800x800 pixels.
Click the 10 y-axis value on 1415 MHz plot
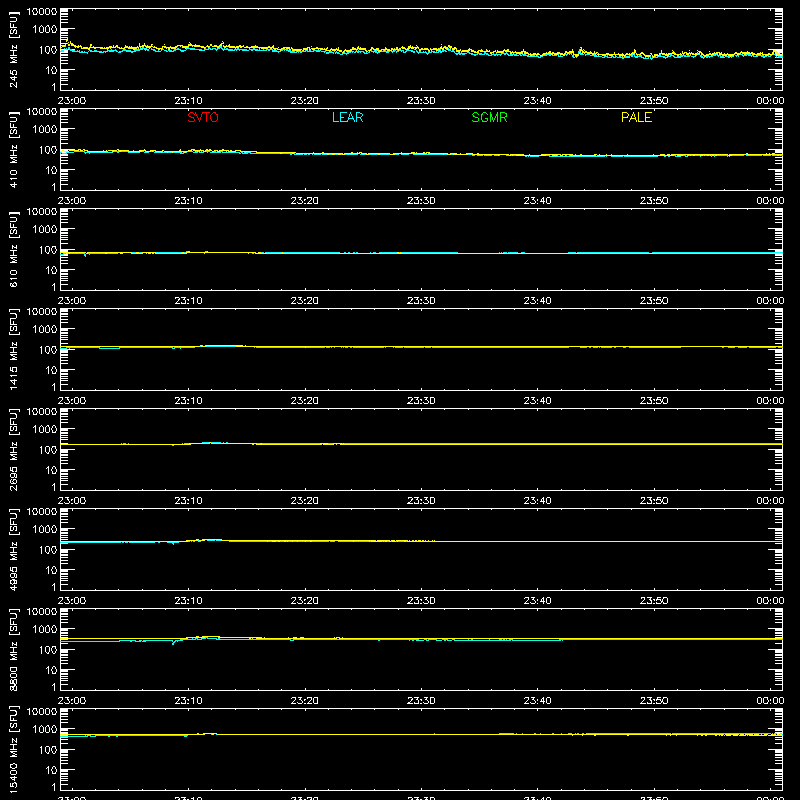click(51, 370)
